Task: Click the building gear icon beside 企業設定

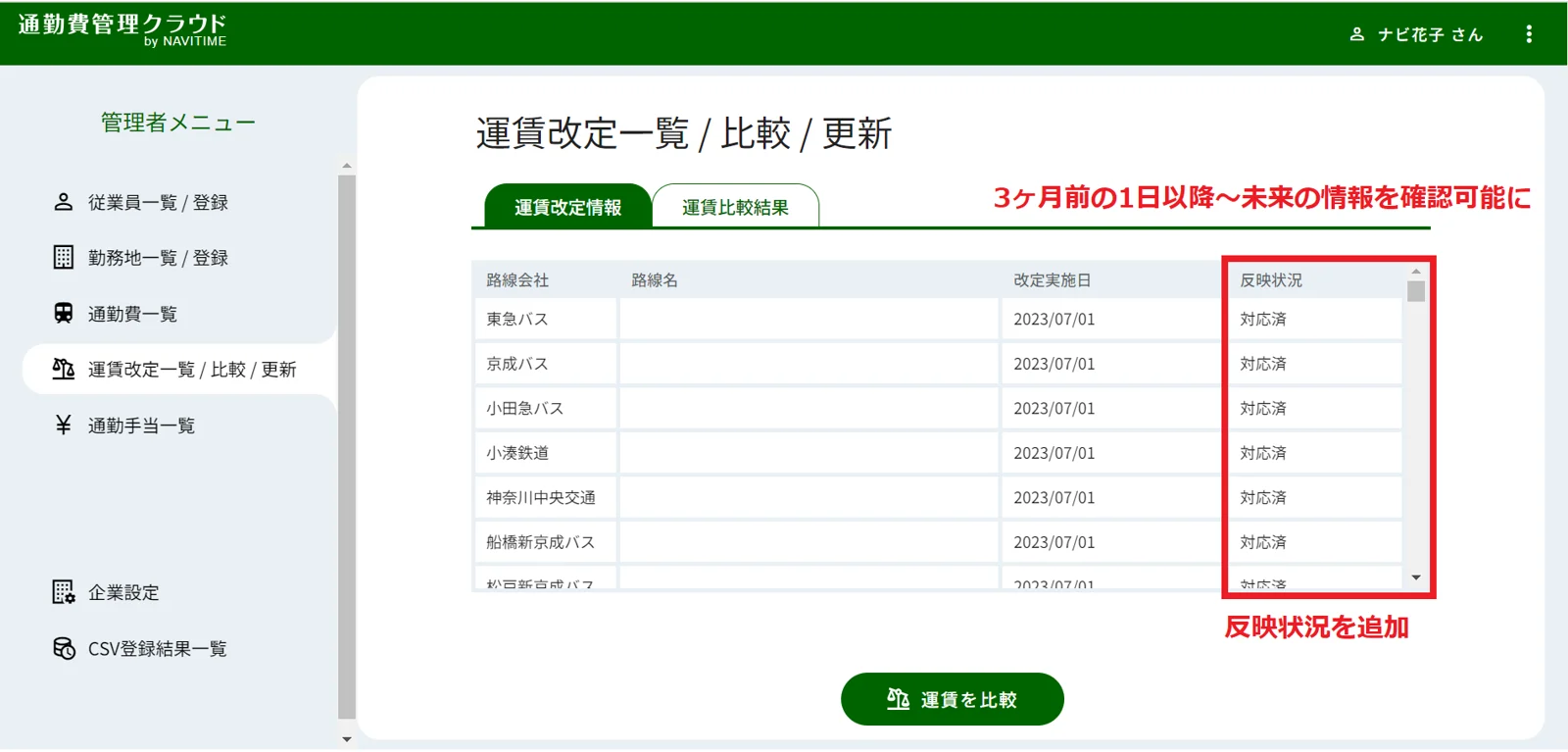Action: [63, 592]
